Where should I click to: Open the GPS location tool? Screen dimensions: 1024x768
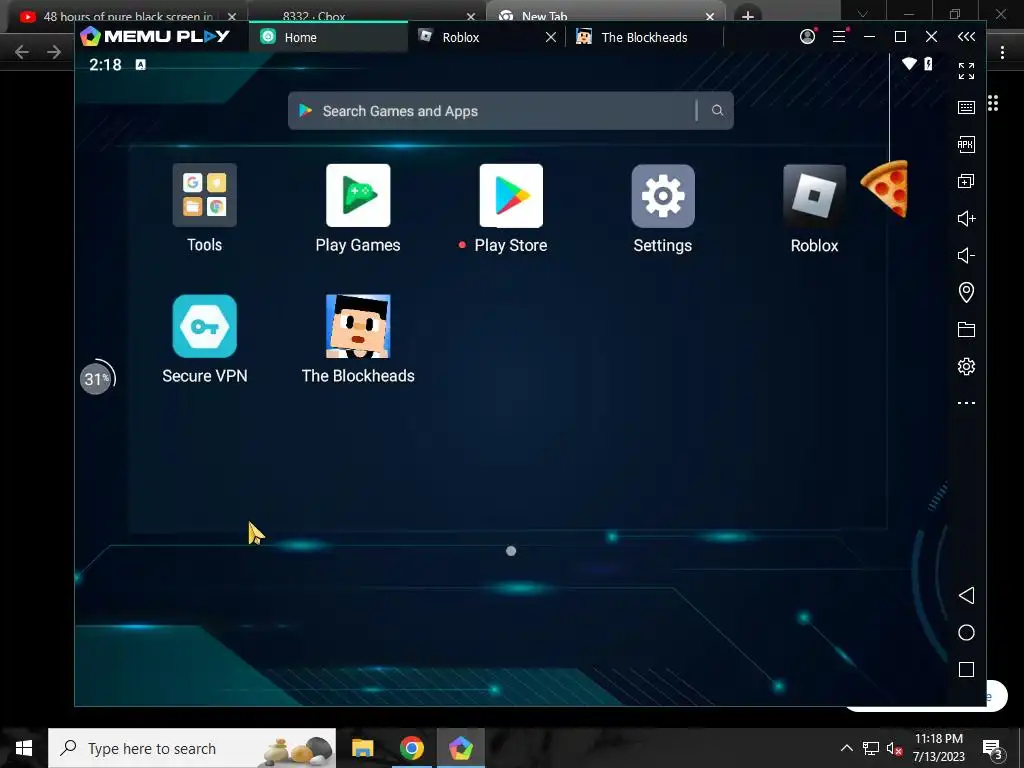967,292
